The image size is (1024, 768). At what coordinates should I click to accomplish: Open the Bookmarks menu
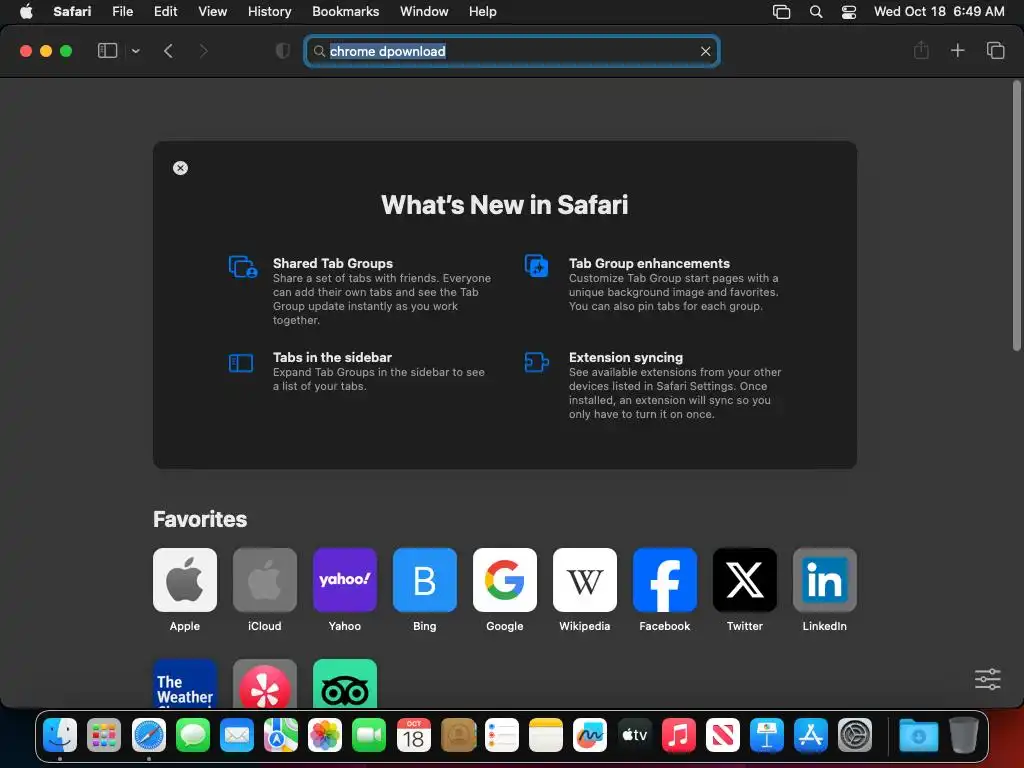(x=345, y=11)
